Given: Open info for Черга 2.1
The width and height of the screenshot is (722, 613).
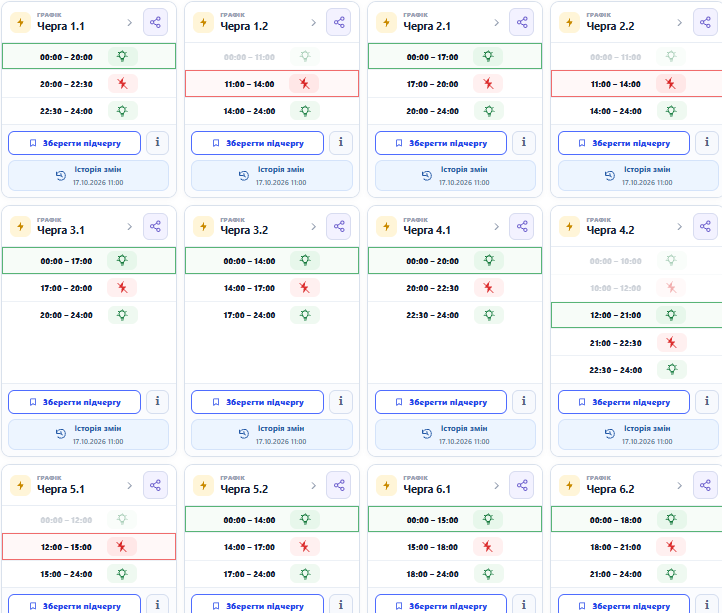Looking at the screenshot, I should click(x=524, y=143).
